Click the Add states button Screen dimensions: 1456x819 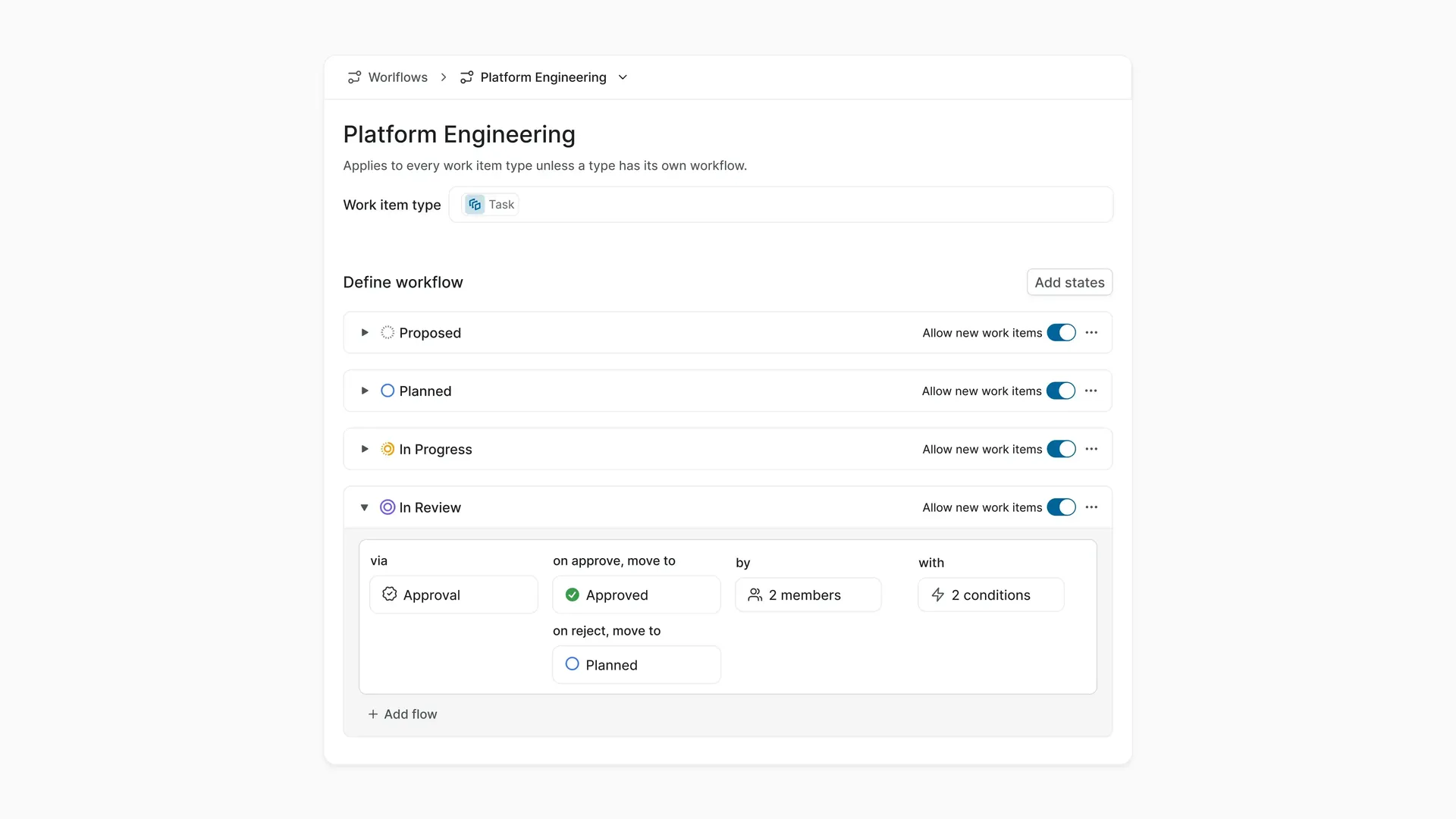click(x=1069, y=282)
